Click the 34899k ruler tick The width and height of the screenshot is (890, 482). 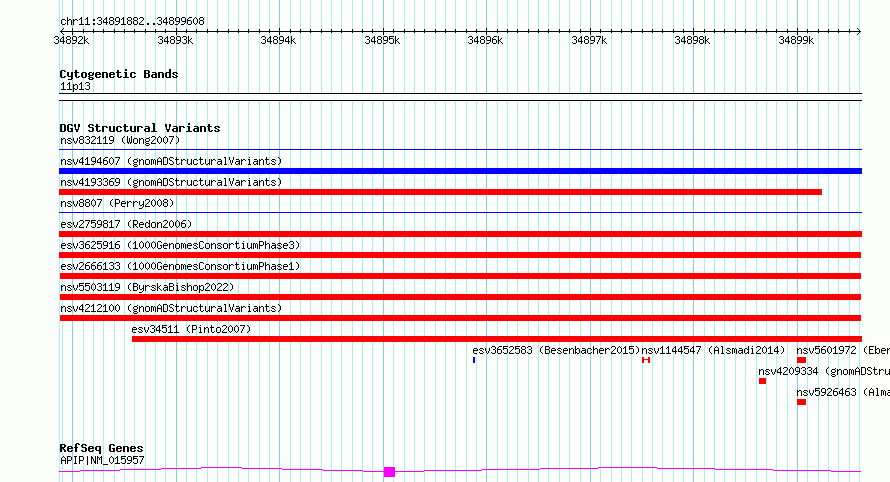pyautogui.click(x=796, y=40)
